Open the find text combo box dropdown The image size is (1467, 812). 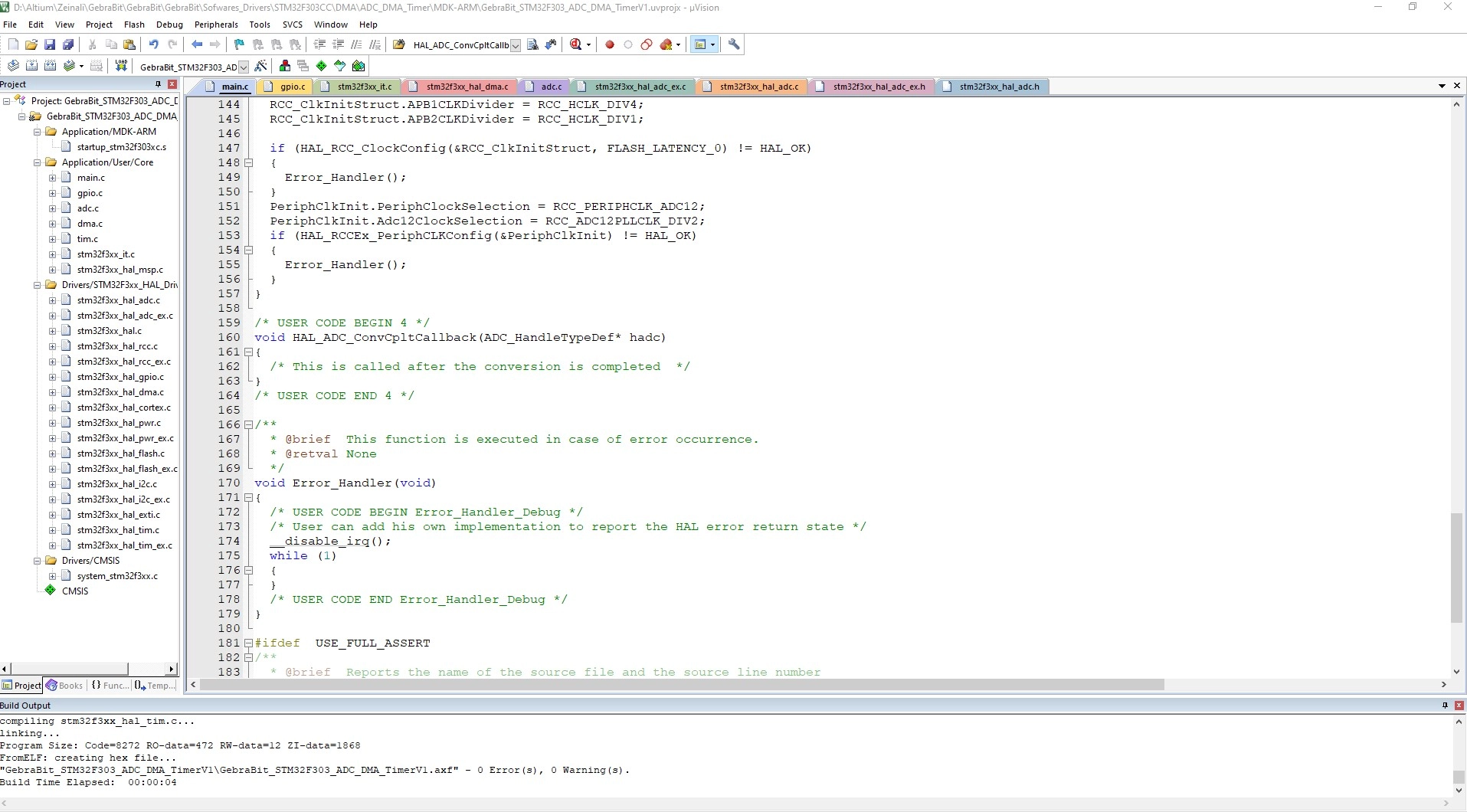[516, 45]
